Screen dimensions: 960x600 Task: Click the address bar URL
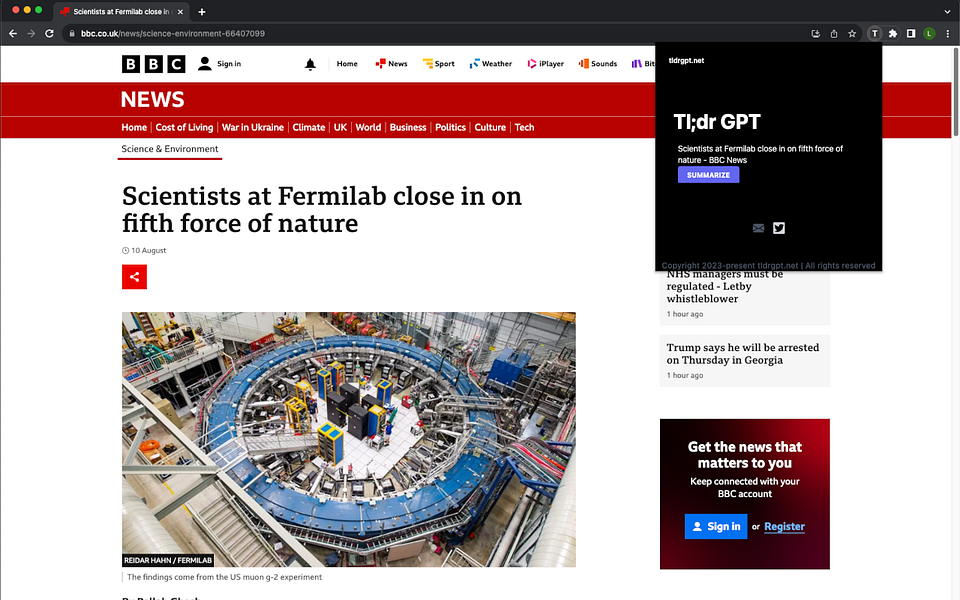click(x=173, y=34)
